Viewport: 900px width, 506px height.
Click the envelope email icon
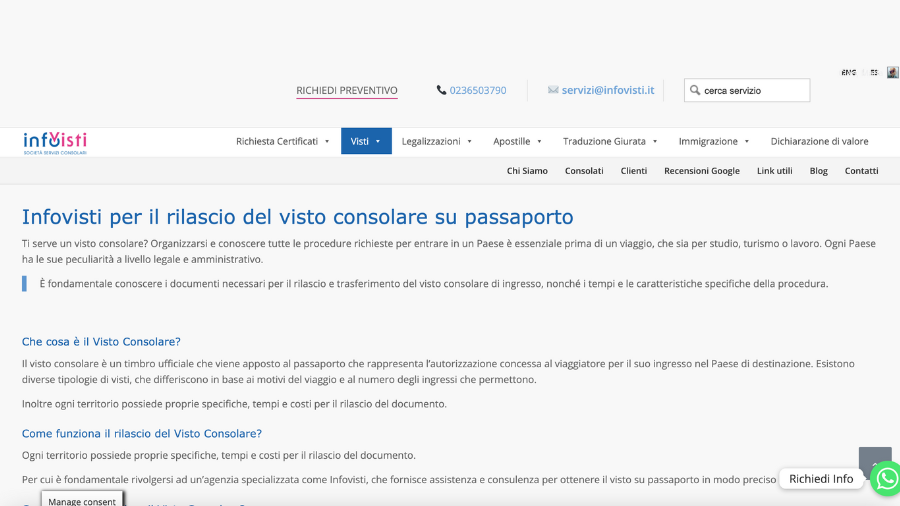coord(553,89)
